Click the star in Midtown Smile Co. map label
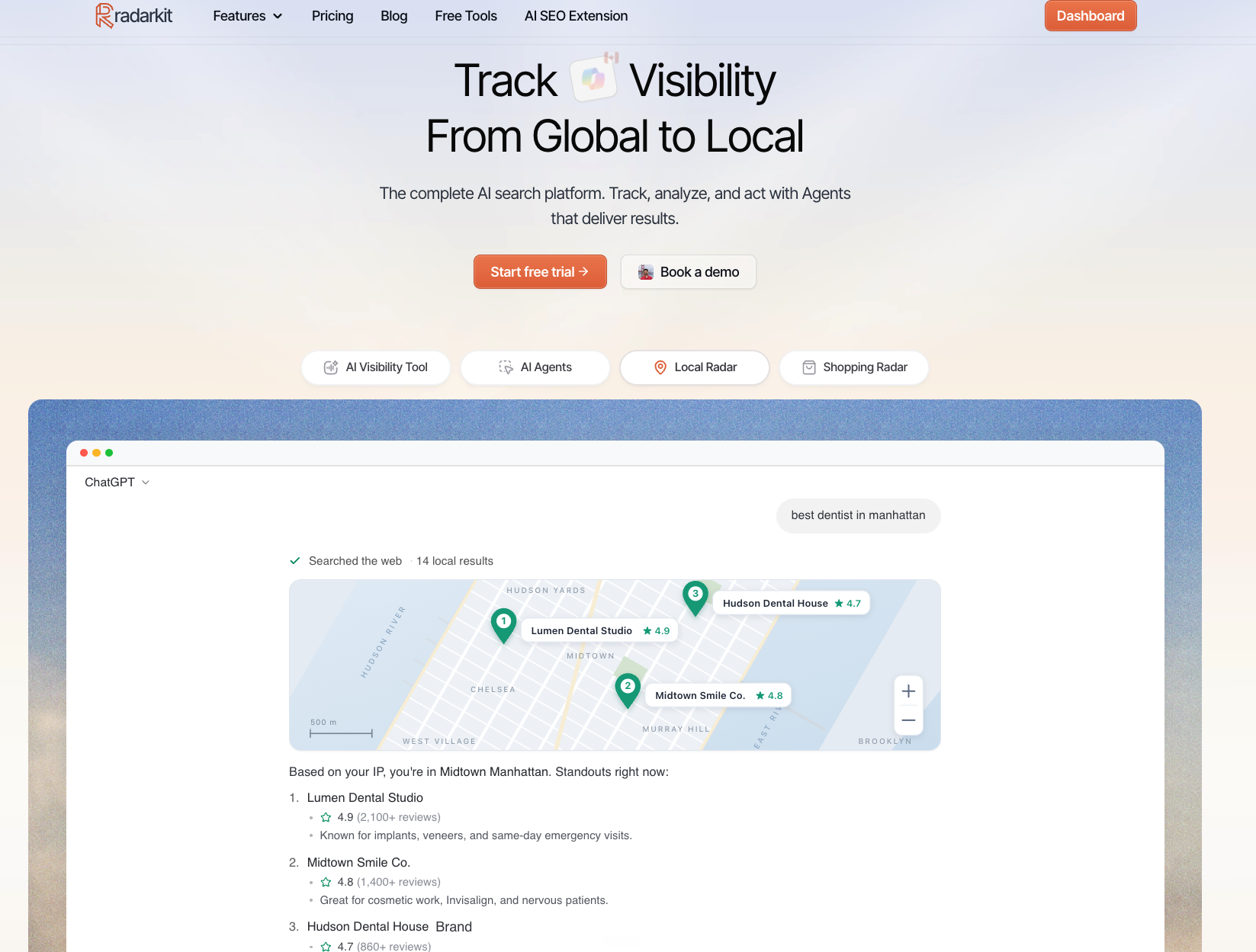Viewport: 1256px width, 952px height. point(760,696)
